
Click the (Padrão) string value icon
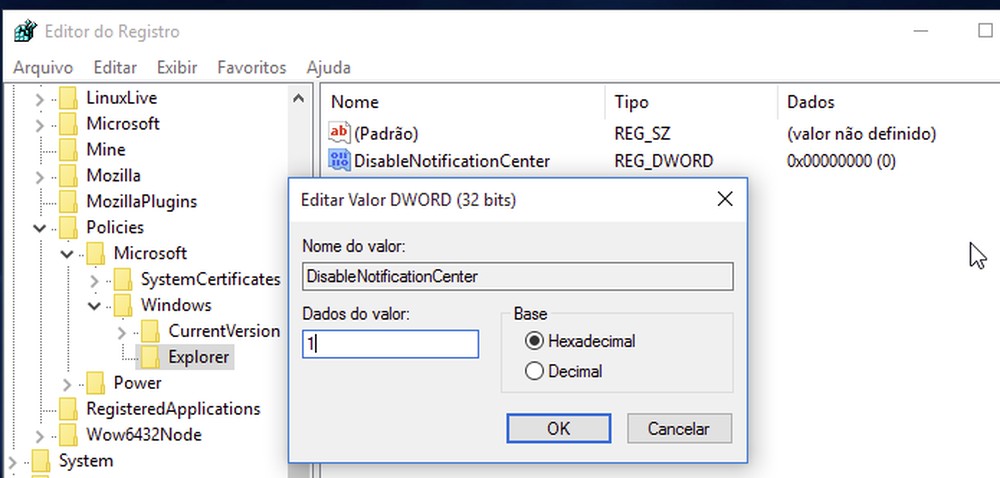[339, 133]
